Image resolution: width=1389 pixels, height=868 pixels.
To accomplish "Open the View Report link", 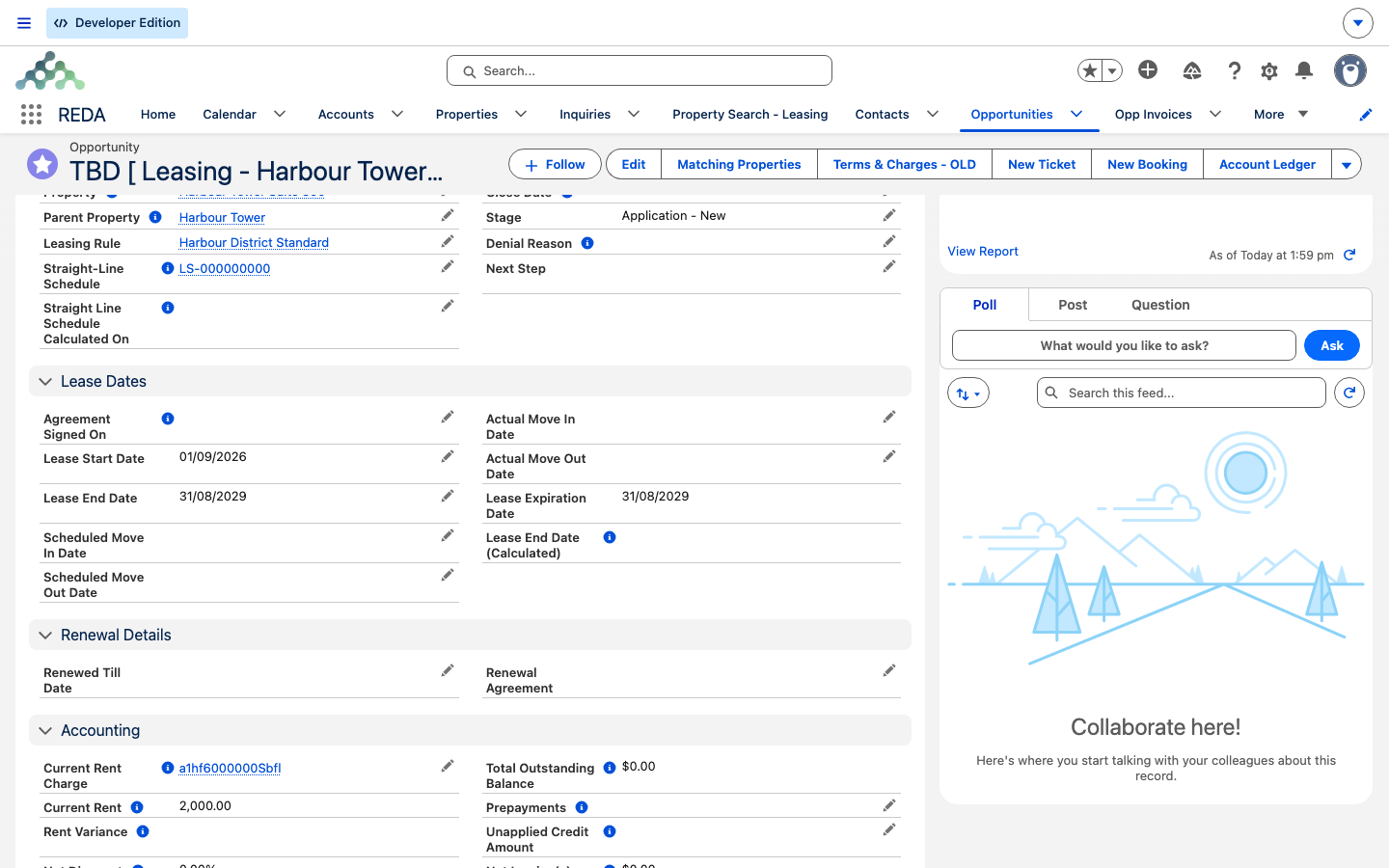I will click(983, 251).
